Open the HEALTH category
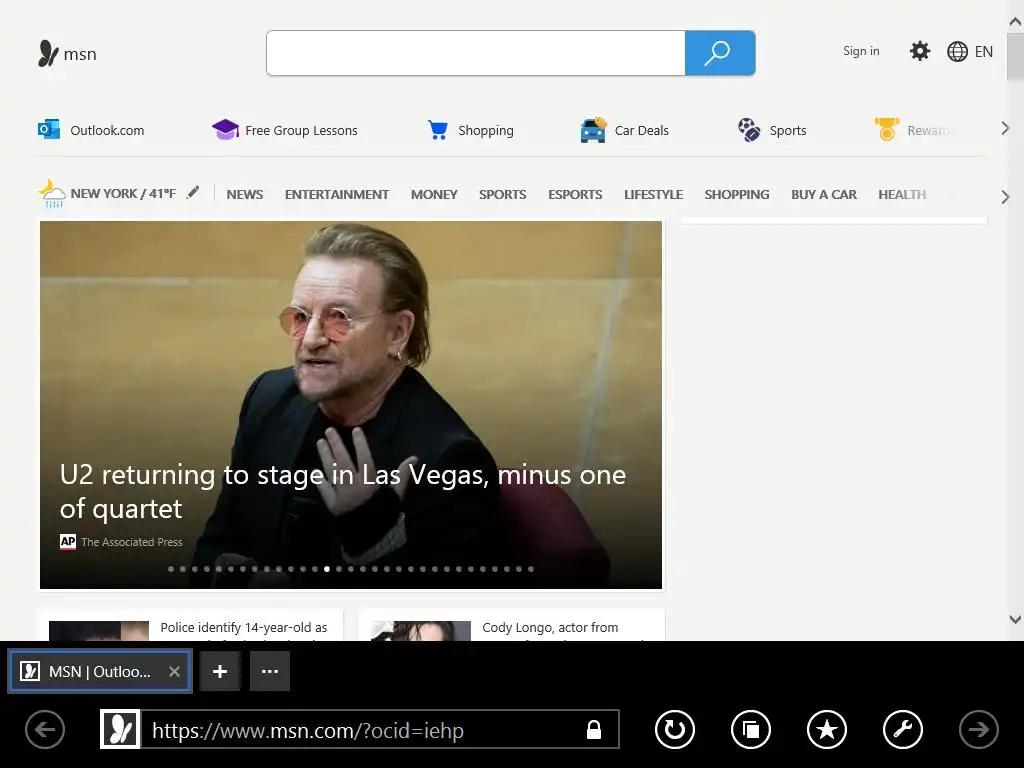Viewport: 1024px width, 768px height. [902, 195]
